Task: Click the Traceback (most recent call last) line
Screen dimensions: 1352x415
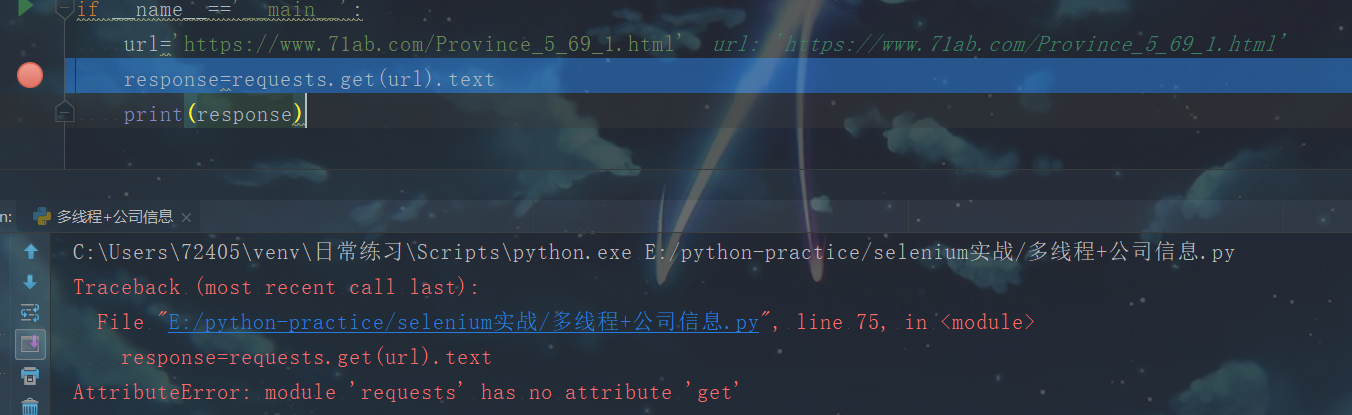Action: point(276,288)
